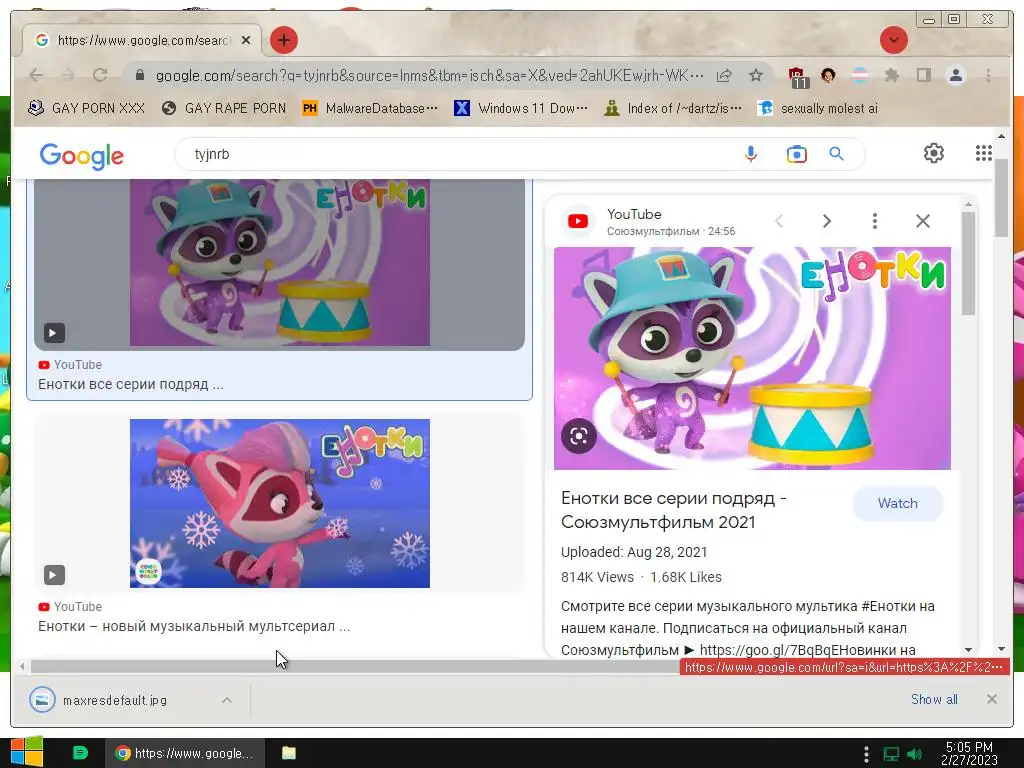The height and width of the screenshot is (768, 1024).
Task: Open a new tab with the plus button
Action: point(283,40)
